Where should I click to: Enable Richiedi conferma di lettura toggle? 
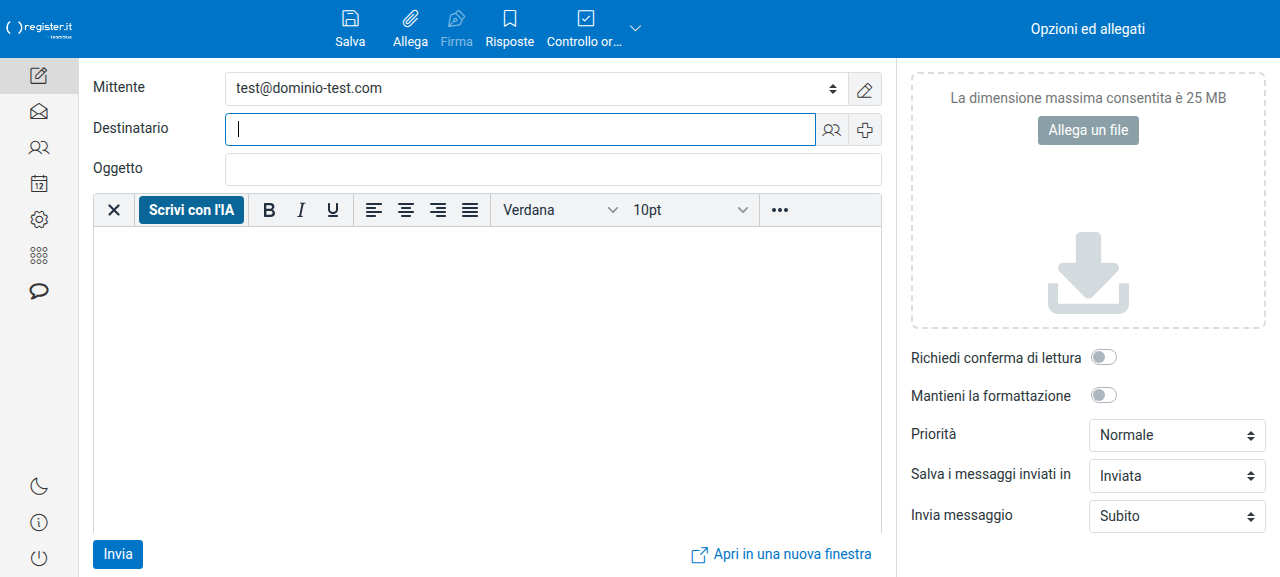coord(1103,357)
